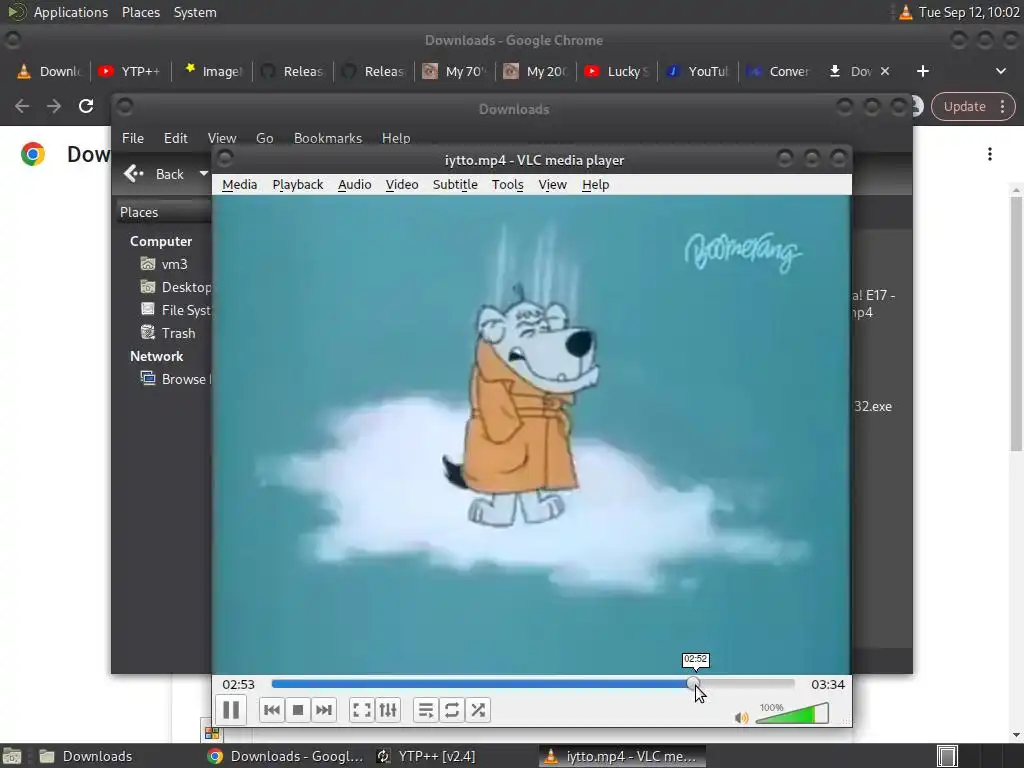Click Back button in file manager
1024x768 pixels.
tap(154, 174)
